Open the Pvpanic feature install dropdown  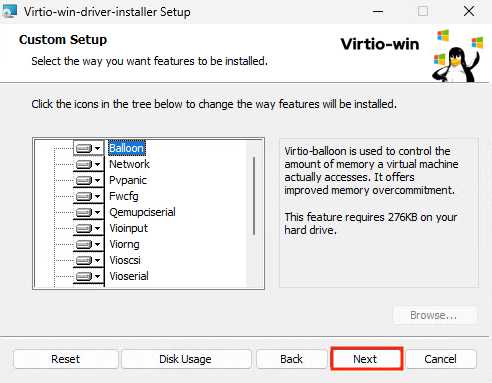click(x=88, y=180)
